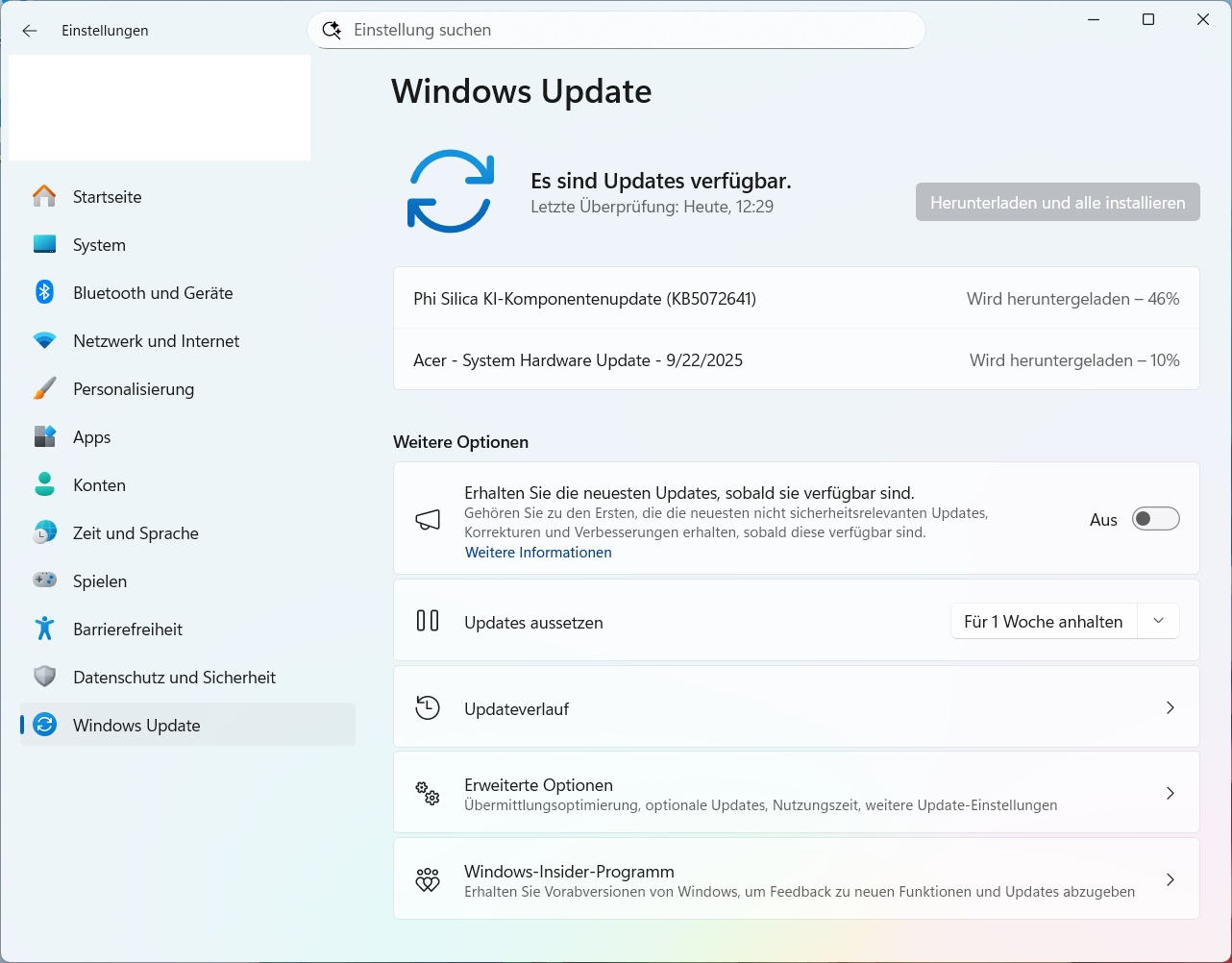
Task: Click the shield icon for Datenschutz und Sicherheit
Action: coord(44,677)
